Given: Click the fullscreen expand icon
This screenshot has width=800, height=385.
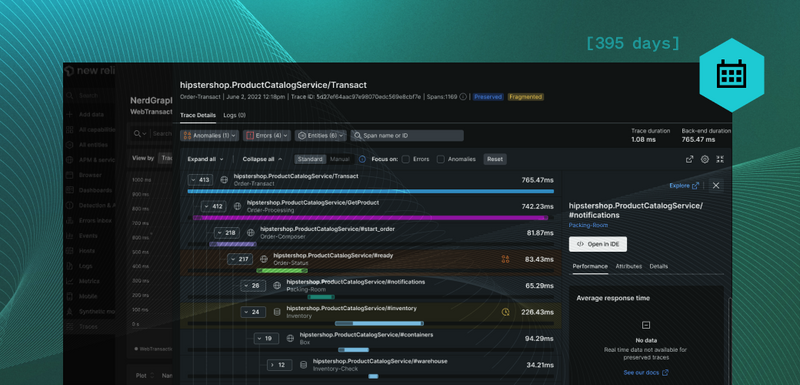Looking at the screenshot, I should tap(720, 159).
